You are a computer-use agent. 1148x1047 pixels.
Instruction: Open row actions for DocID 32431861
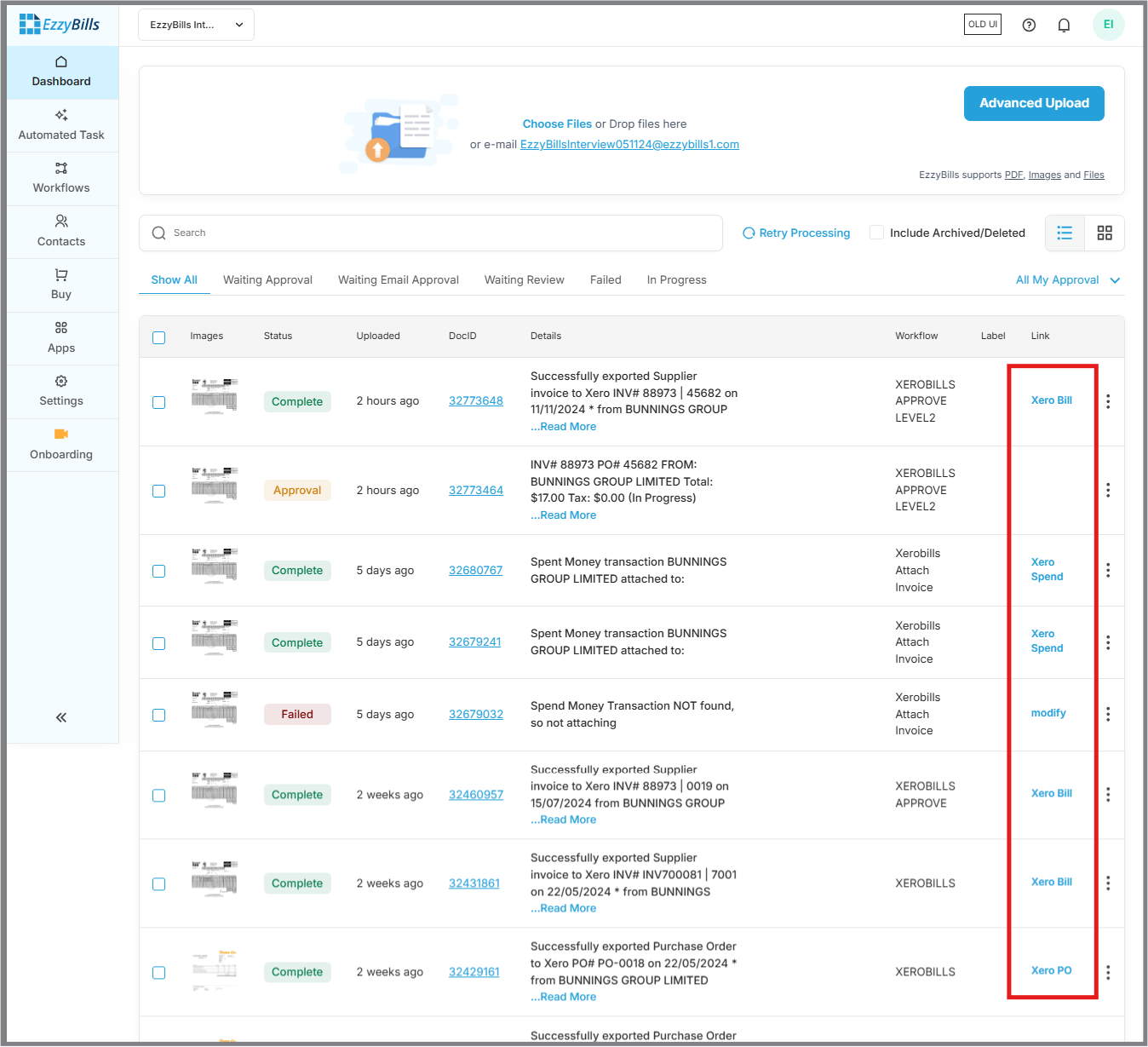(1108, 883)
